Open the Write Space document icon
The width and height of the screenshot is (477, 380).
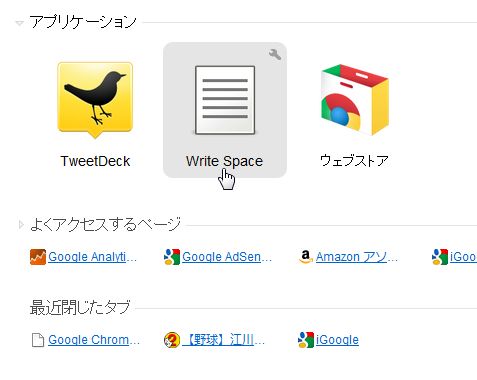coord(225,100)
